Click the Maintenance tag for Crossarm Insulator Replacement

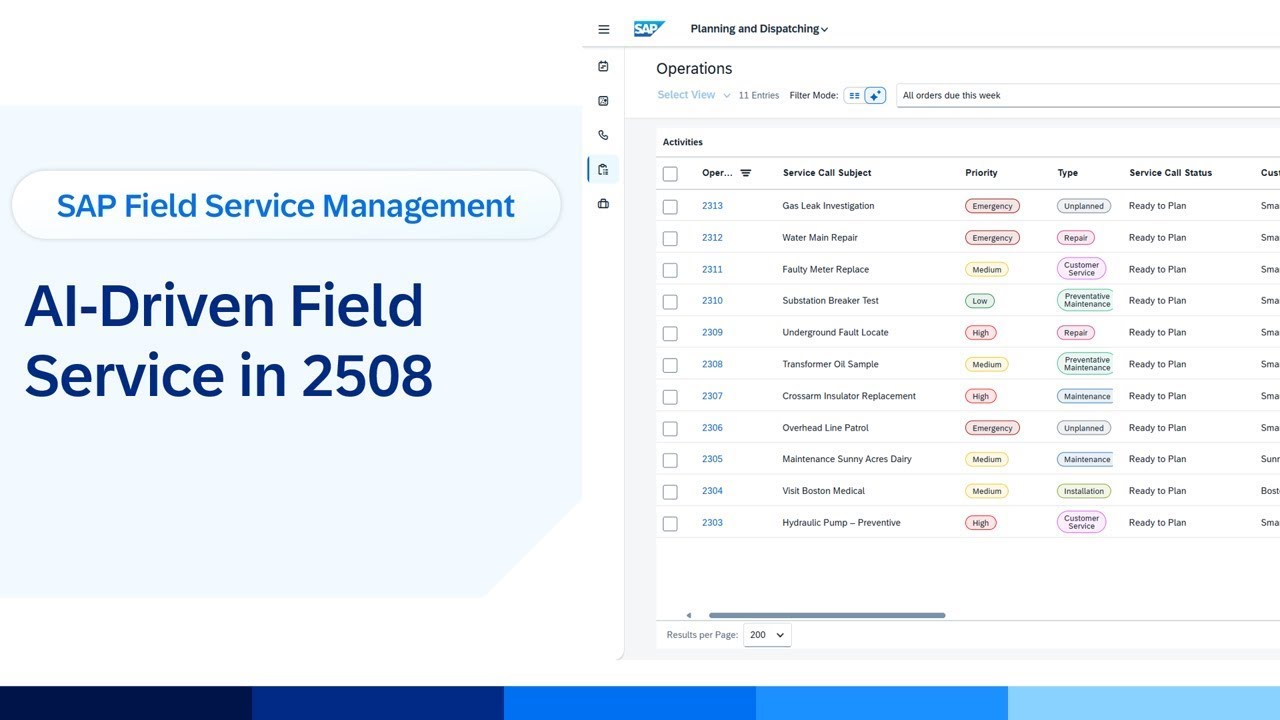(1086, 396)
